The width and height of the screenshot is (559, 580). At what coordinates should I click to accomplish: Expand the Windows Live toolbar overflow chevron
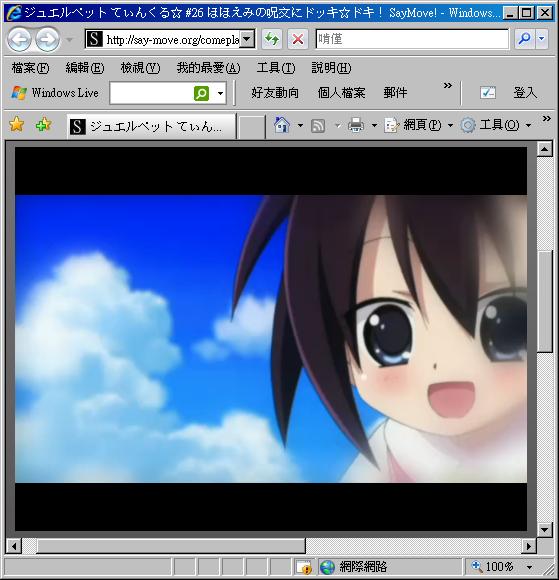pos(448,86)
